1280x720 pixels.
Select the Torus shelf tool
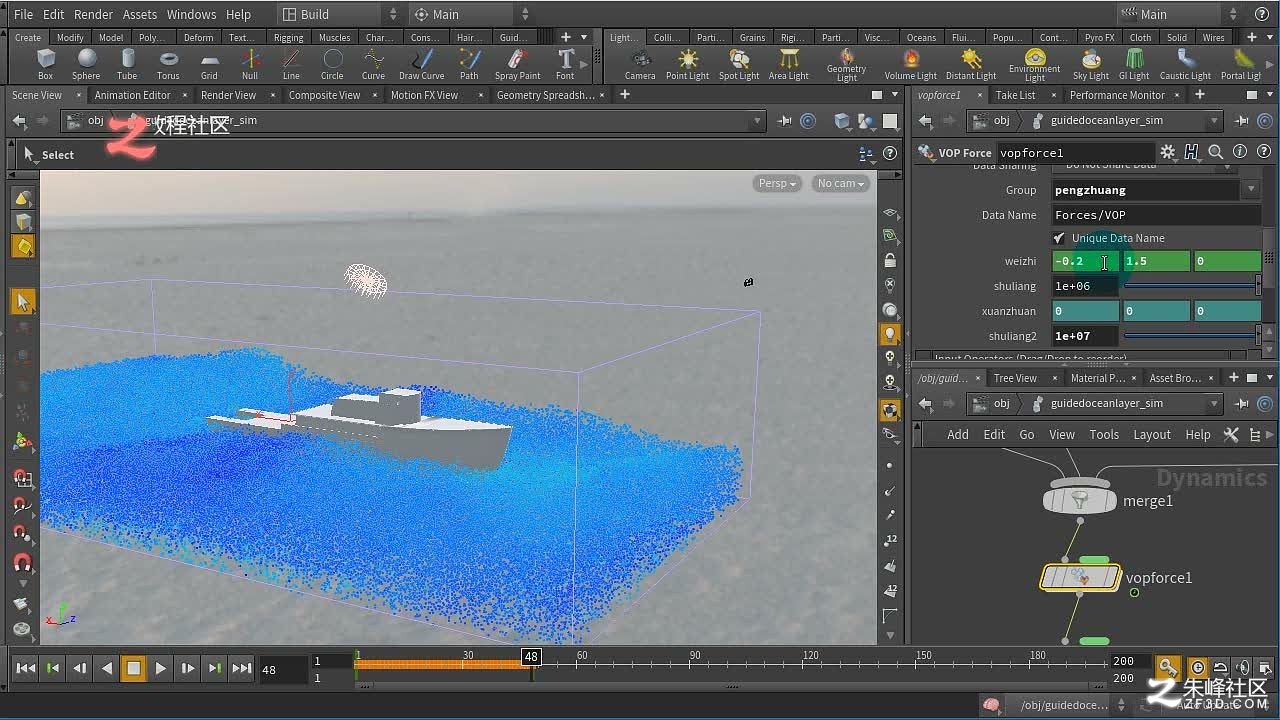[x=168, y=64]
